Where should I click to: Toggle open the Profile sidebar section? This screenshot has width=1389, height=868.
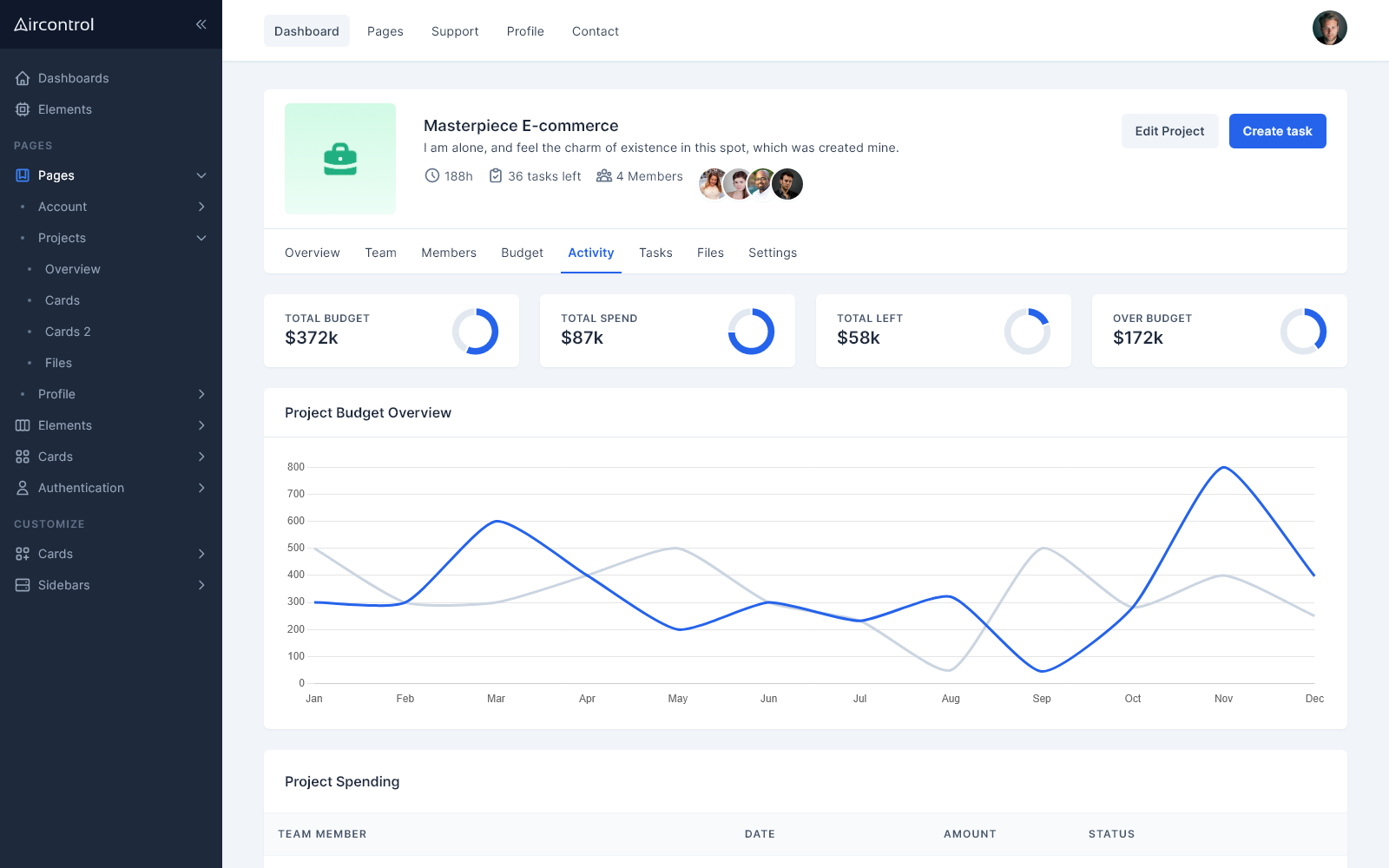pos(201,393)
